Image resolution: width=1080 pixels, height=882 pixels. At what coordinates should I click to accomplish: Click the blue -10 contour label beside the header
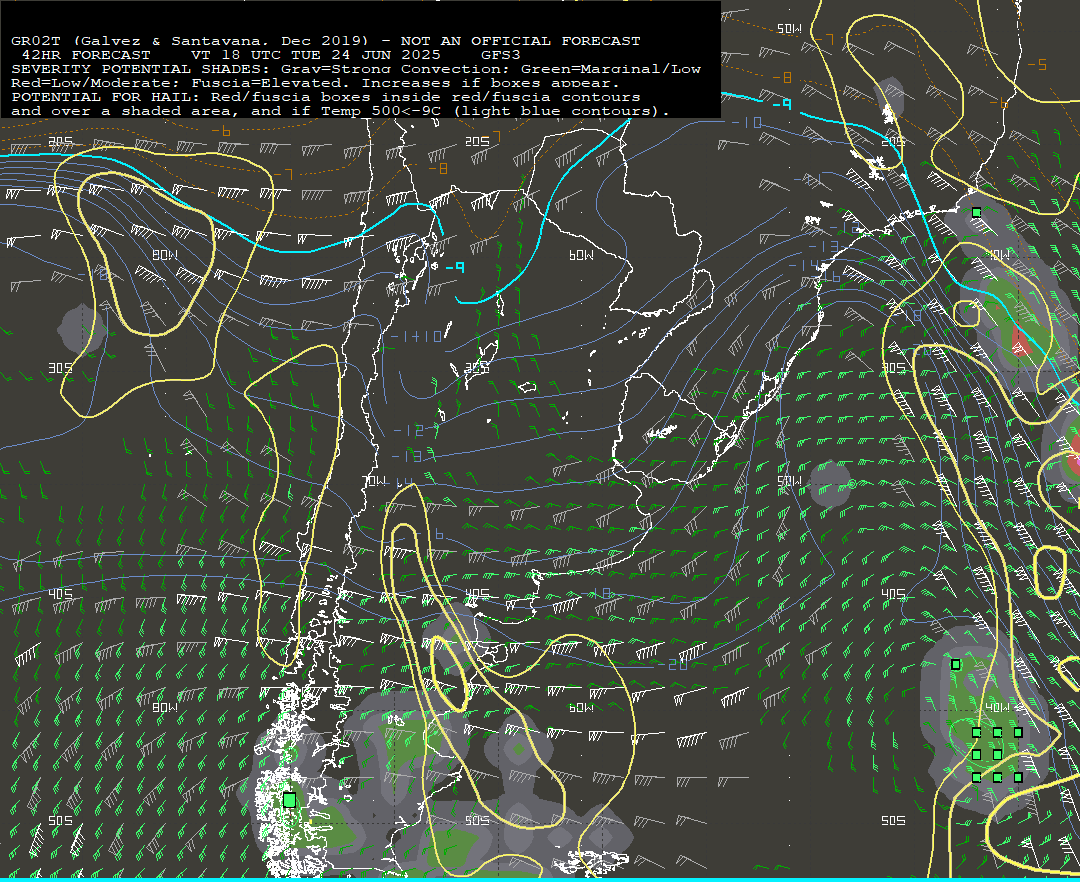(x=747, y=123)
